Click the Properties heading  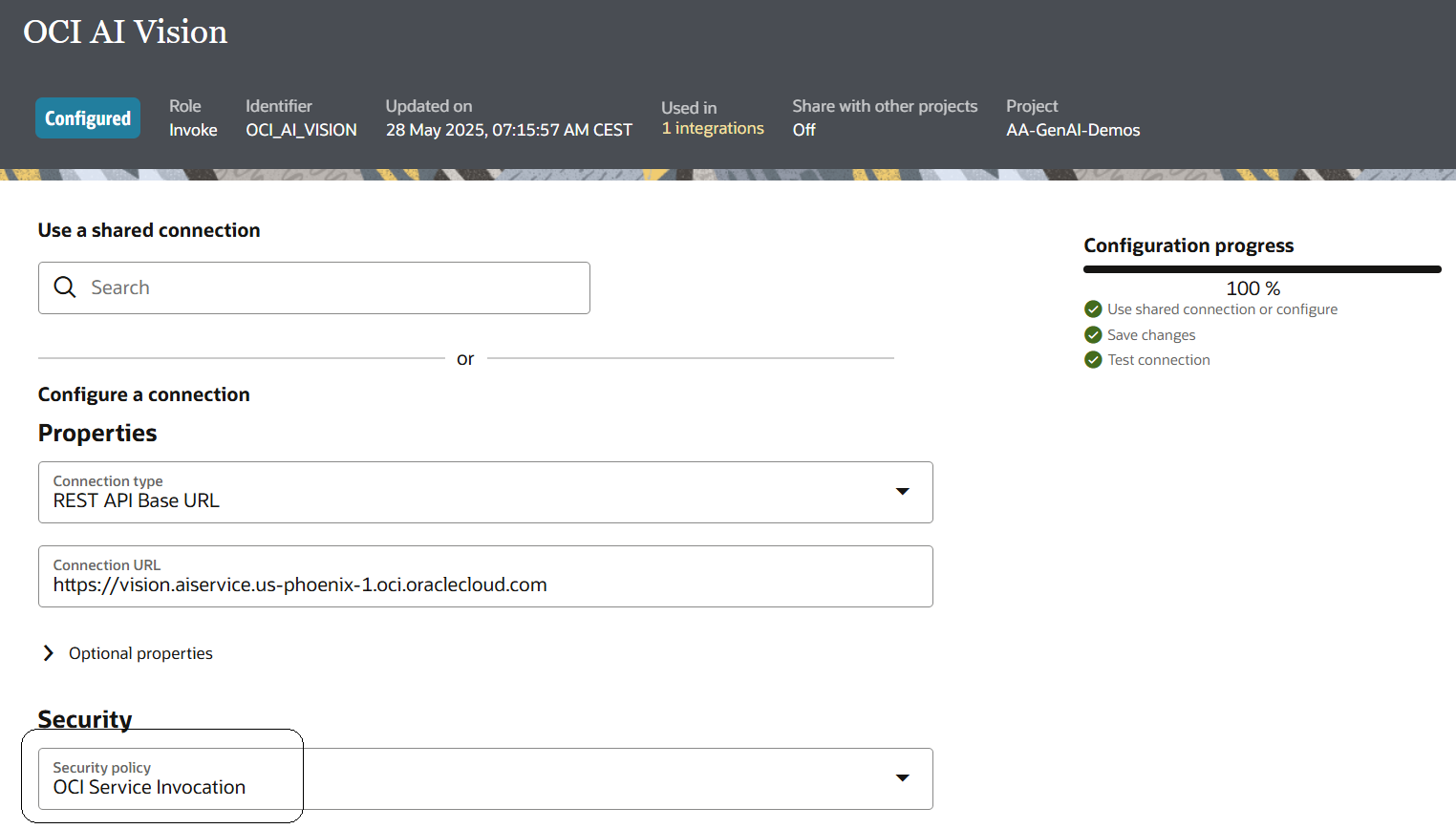pos(97,433)
